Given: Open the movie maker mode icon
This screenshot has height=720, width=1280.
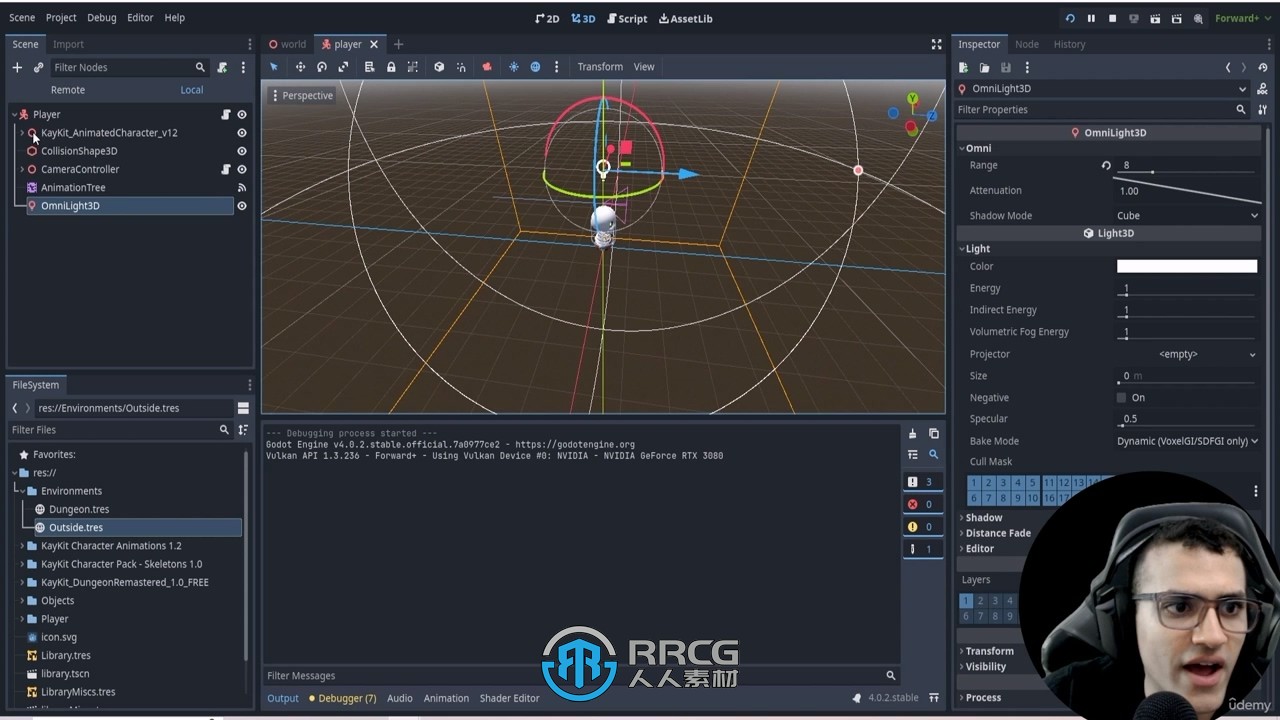Looking at the screenshot, I should tap(1198, 18).
